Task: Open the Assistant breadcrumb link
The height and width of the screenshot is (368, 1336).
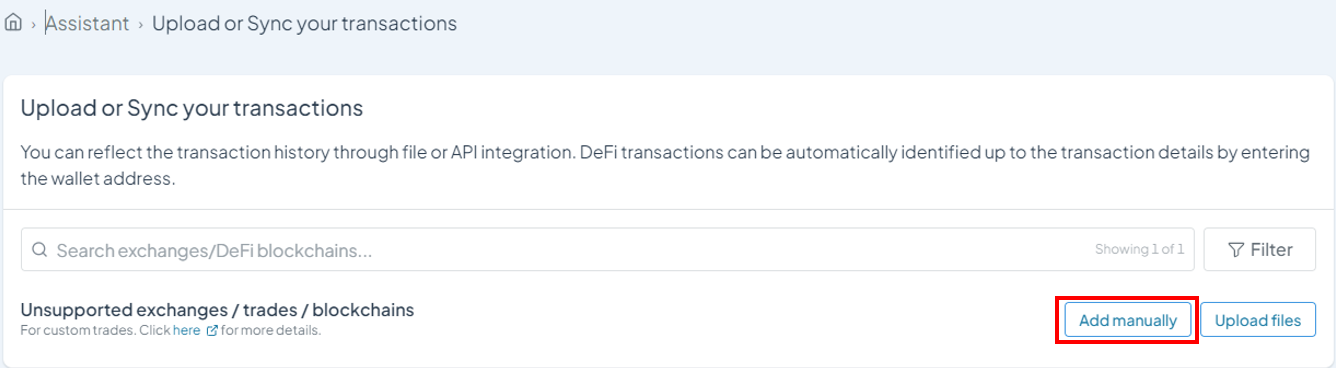Action: [87, 23]
